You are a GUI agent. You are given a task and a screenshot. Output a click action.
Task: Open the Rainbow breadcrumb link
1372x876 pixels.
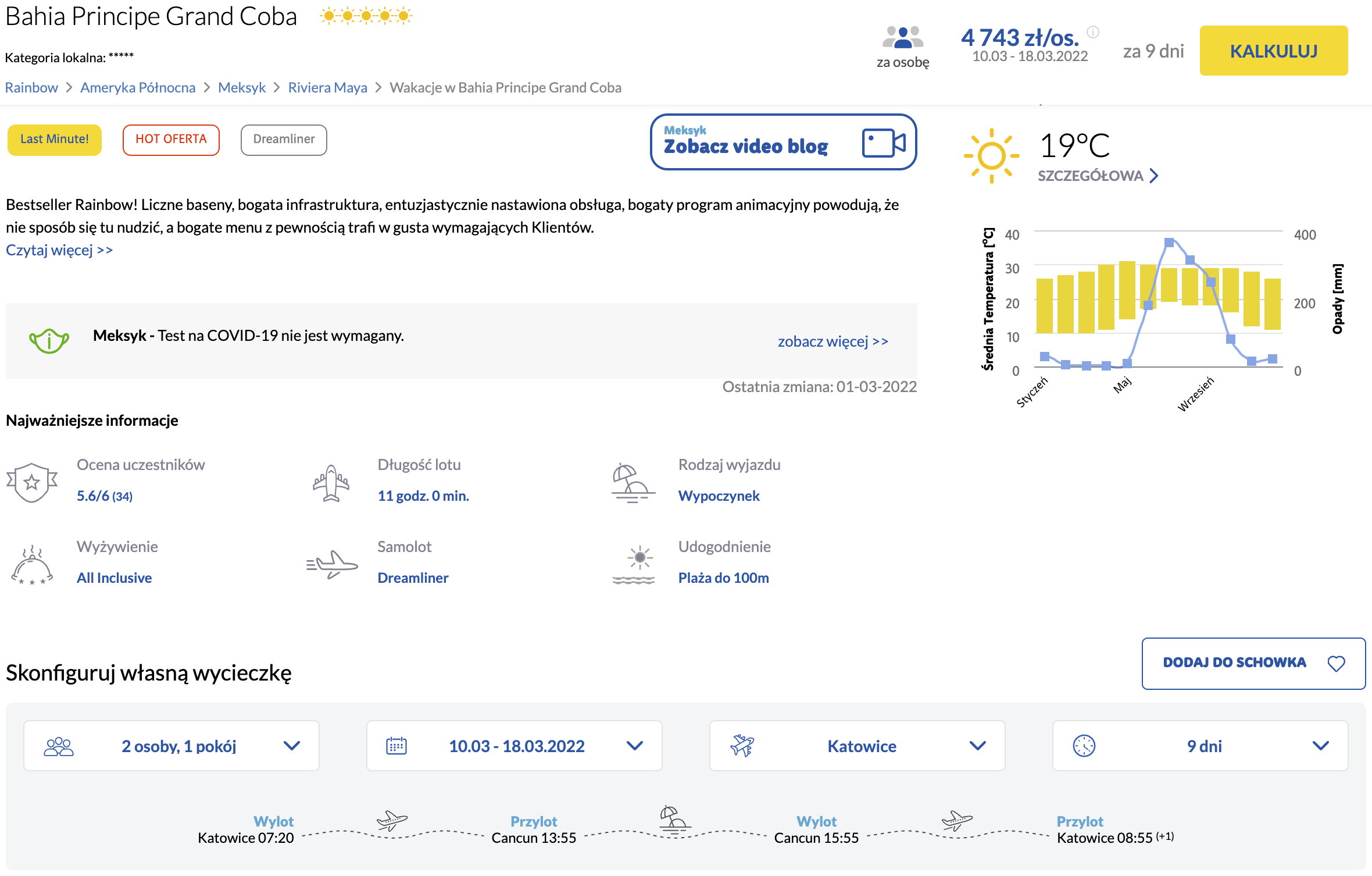pyautogui.click(x=31, y=87)
